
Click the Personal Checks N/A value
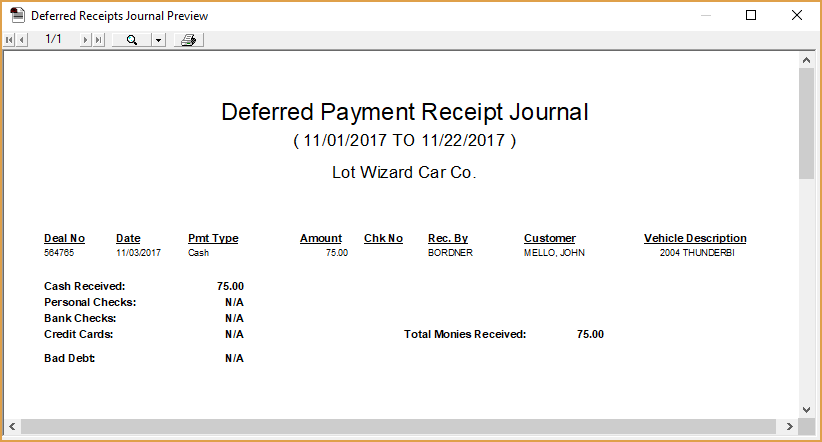(234, 303)
